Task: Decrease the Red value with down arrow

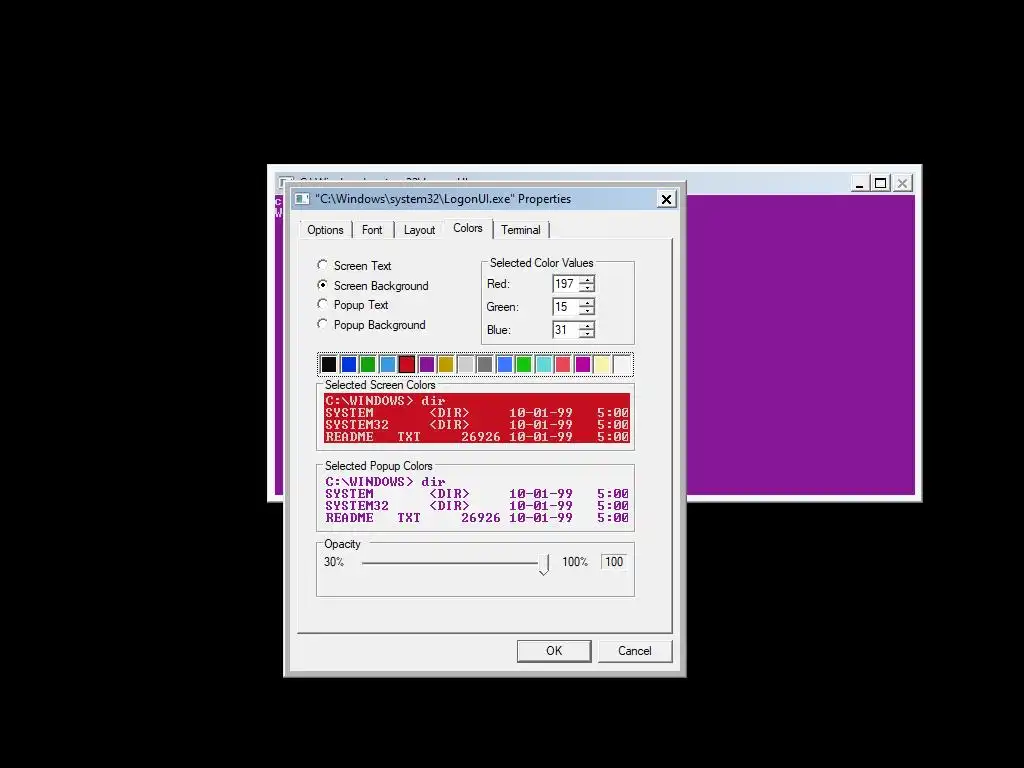Action: (587, 288)
